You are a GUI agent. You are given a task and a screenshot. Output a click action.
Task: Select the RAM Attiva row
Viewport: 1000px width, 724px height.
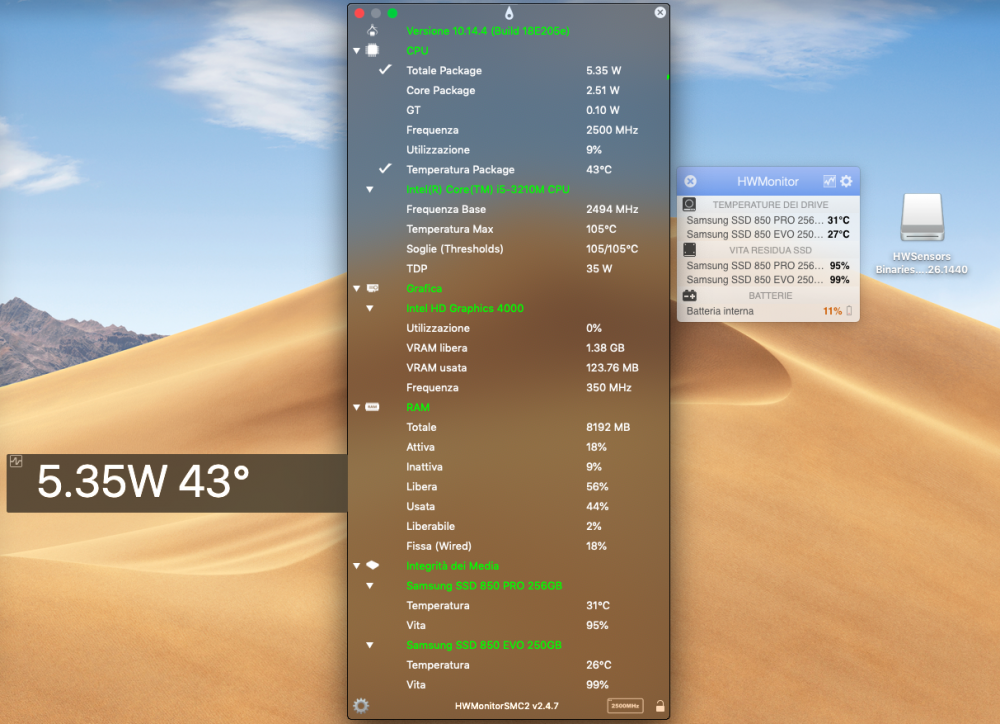coord(508,447)
